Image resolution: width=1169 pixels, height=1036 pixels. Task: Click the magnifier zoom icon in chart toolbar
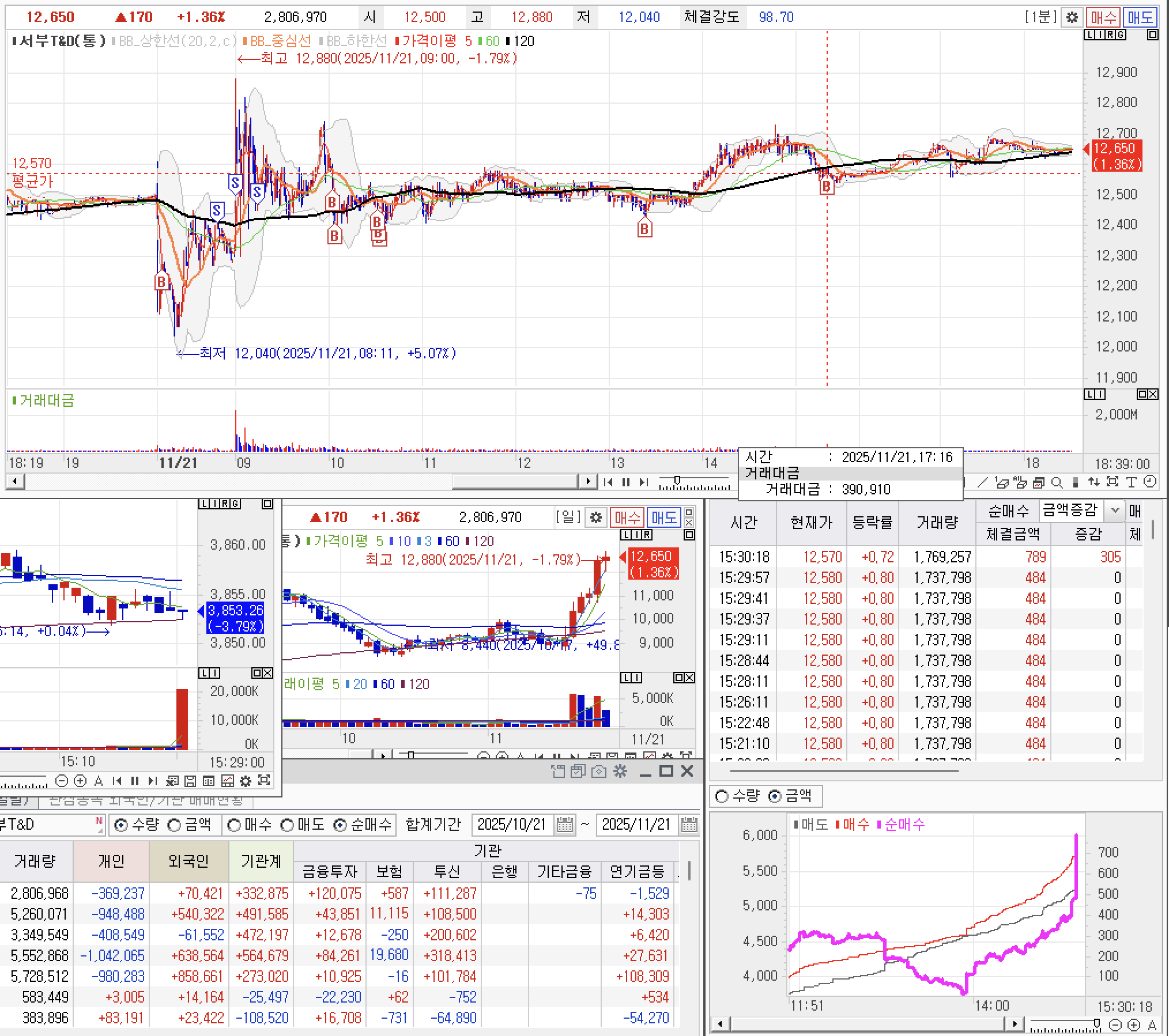(x=1057, y=482)
